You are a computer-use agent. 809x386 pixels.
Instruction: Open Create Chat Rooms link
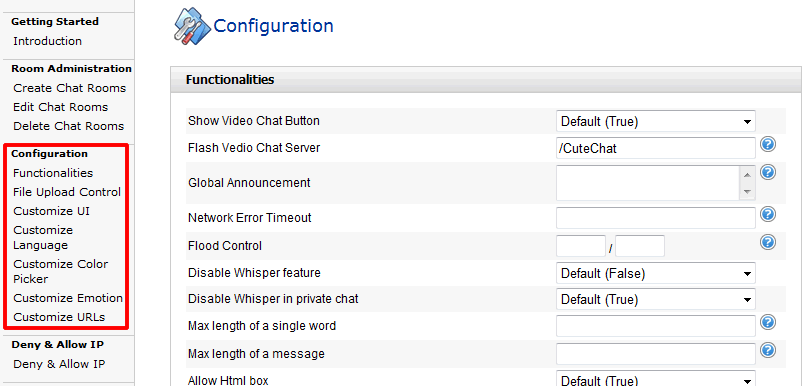click(70, 88)
